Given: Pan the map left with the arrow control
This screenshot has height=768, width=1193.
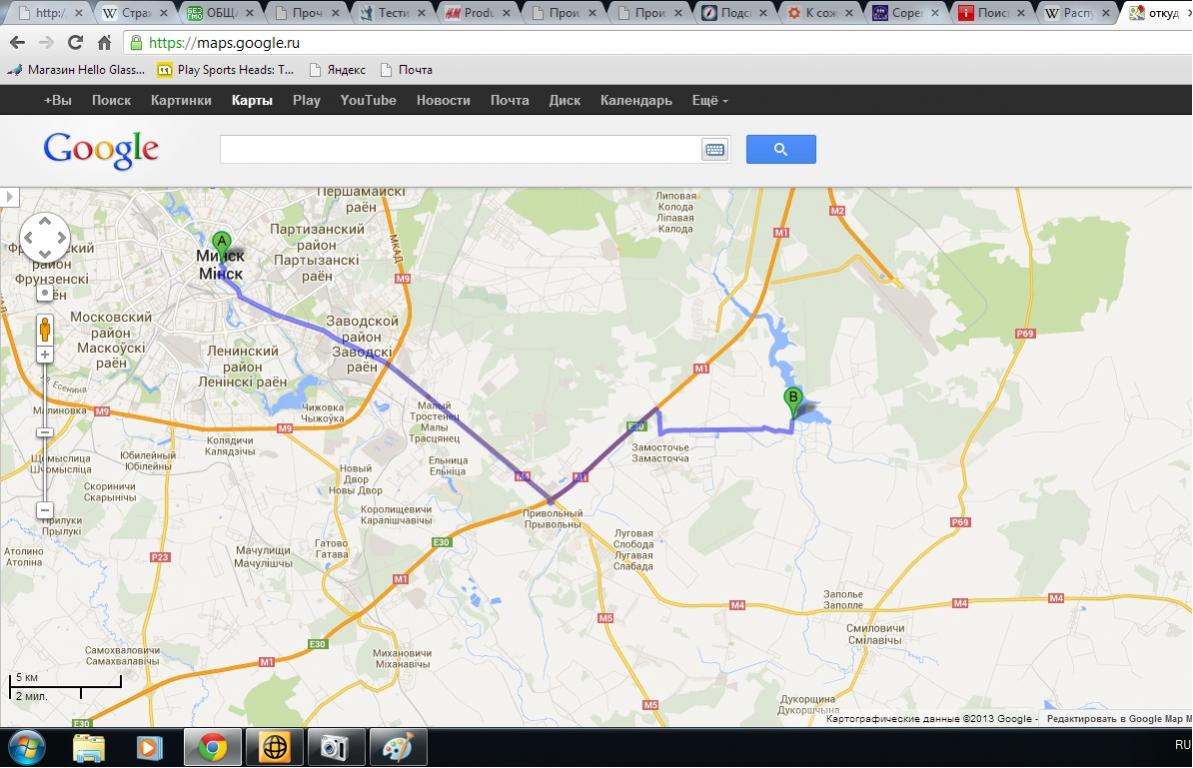Looking at the screenshot, I should click(28, 238).
